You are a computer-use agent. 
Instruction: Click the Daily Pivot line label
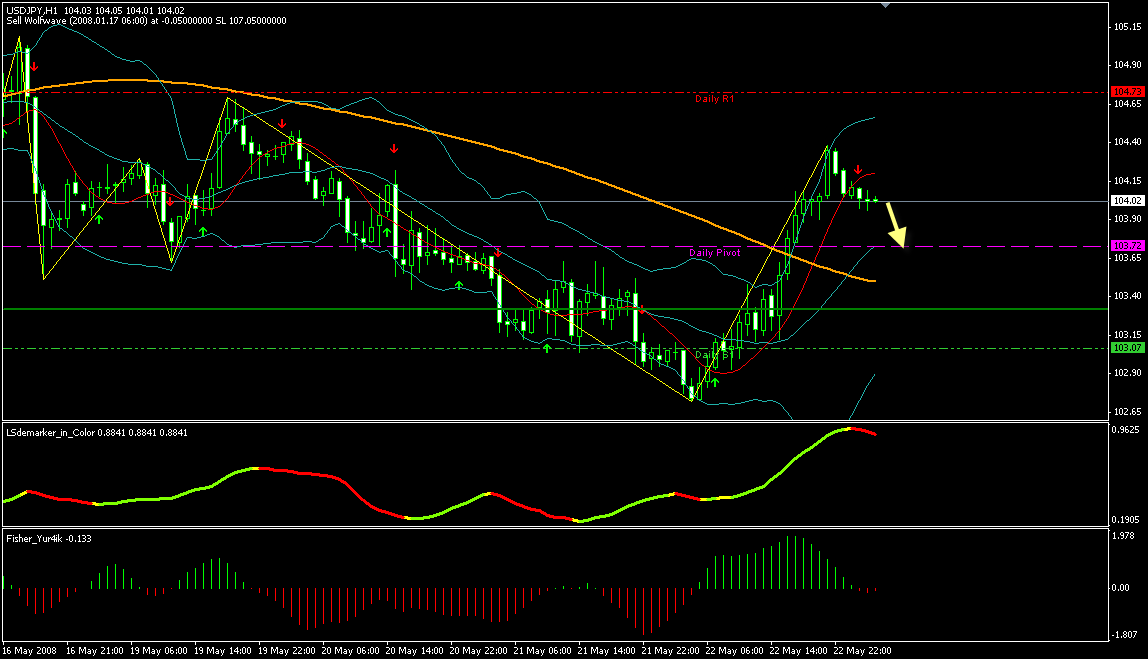(715, 253)
